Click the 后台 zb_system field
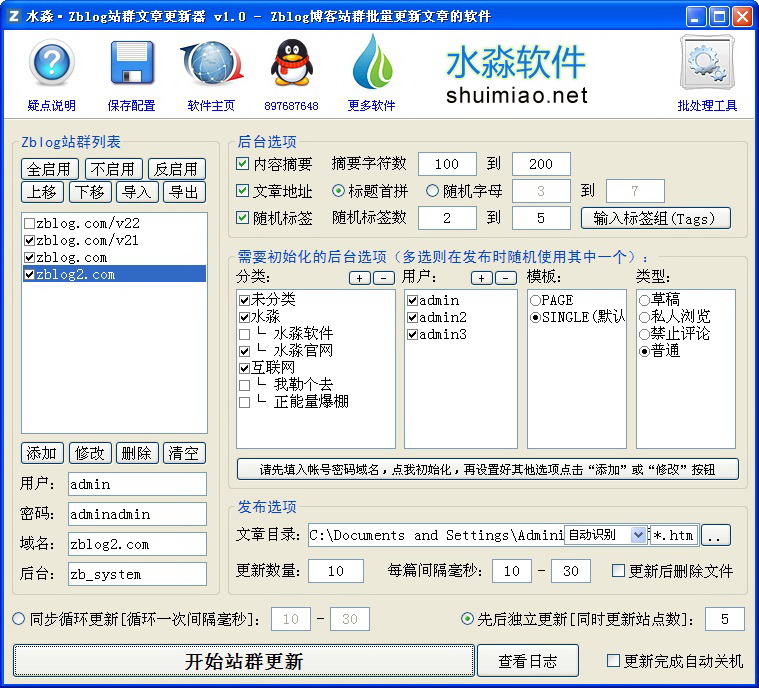Image resolution: width=759 pixels, height=688 pixels. pos(137,574)
